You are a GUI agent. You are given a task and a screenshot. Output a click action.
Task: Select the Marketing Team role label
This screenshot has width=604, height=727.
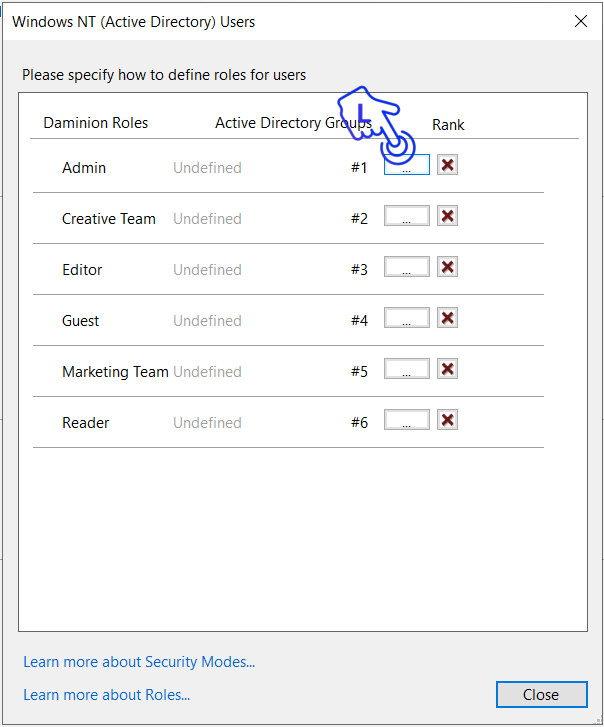tap(115, 372)
